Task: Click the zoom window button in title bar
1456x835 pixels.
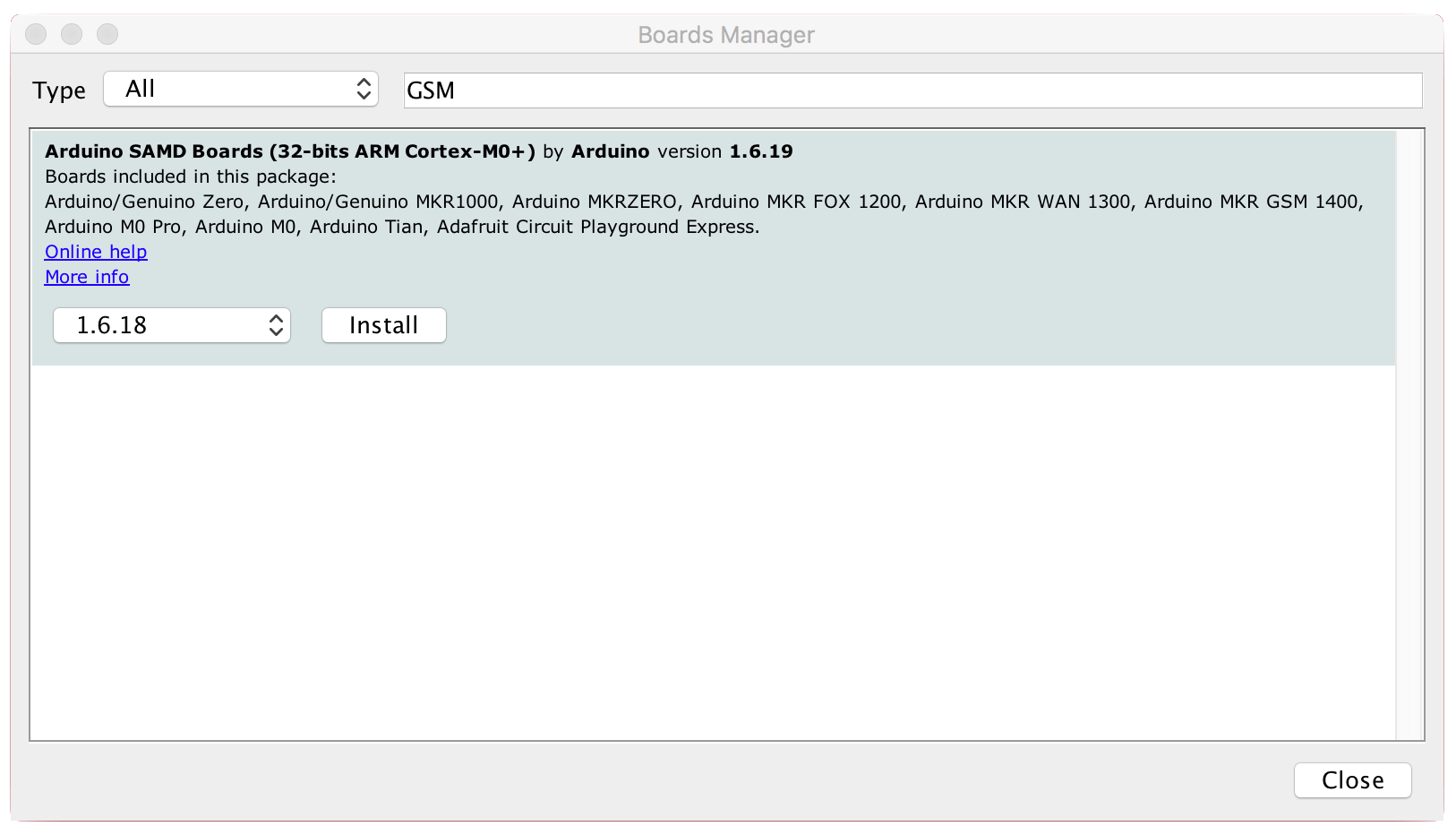Action: (x=107, y=34)
